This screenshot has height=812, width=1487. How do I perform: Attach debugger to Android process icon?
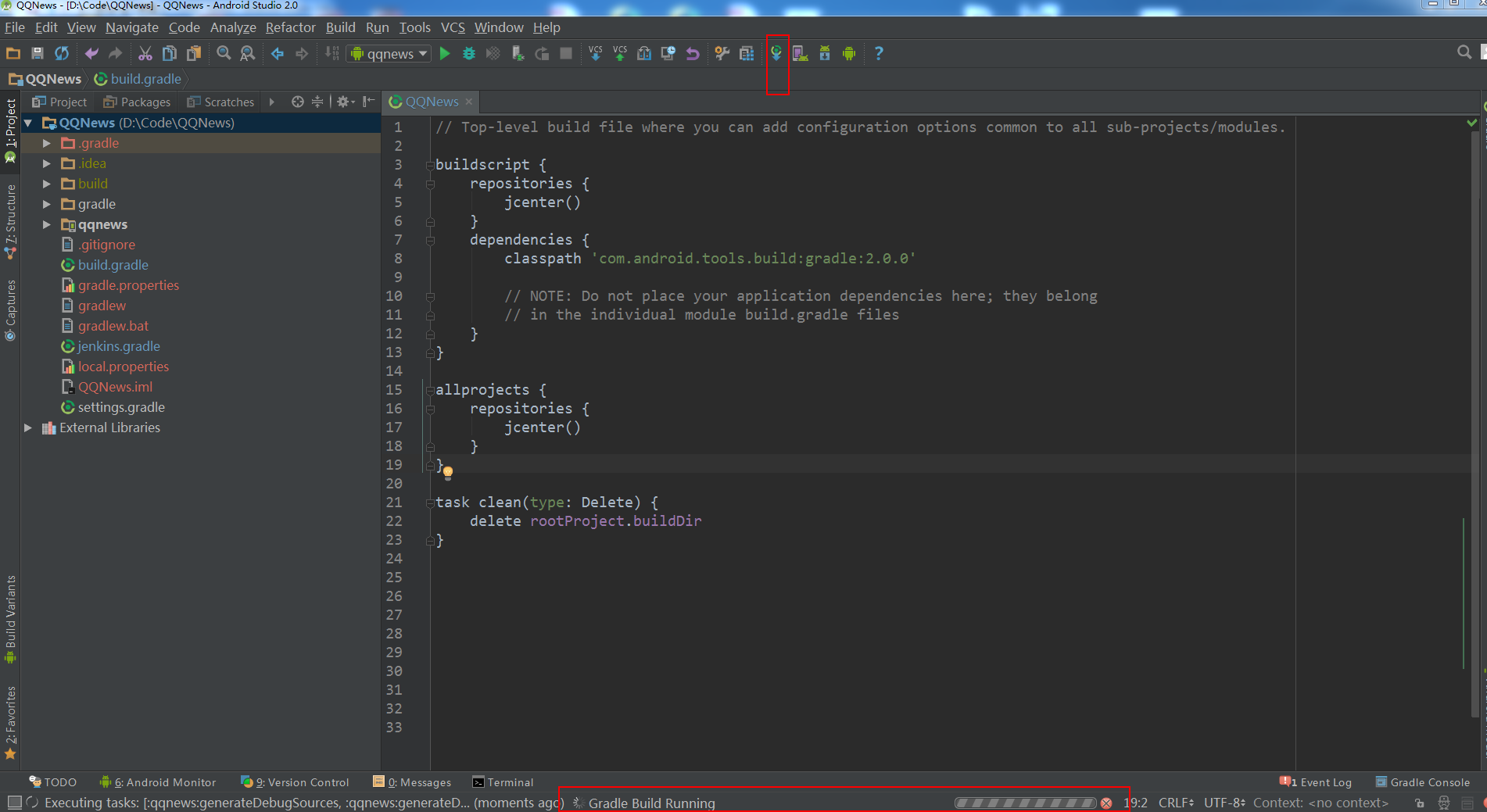[x=518, y=53]
